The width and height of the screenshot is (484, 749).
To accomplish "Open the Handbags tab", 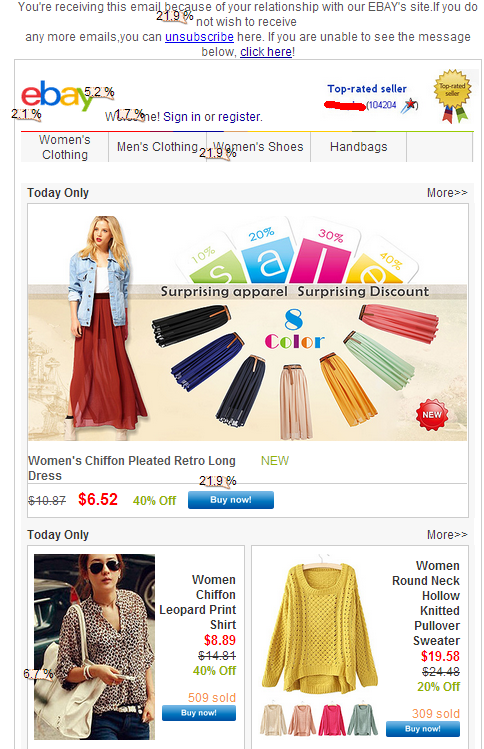I will 358,147.
